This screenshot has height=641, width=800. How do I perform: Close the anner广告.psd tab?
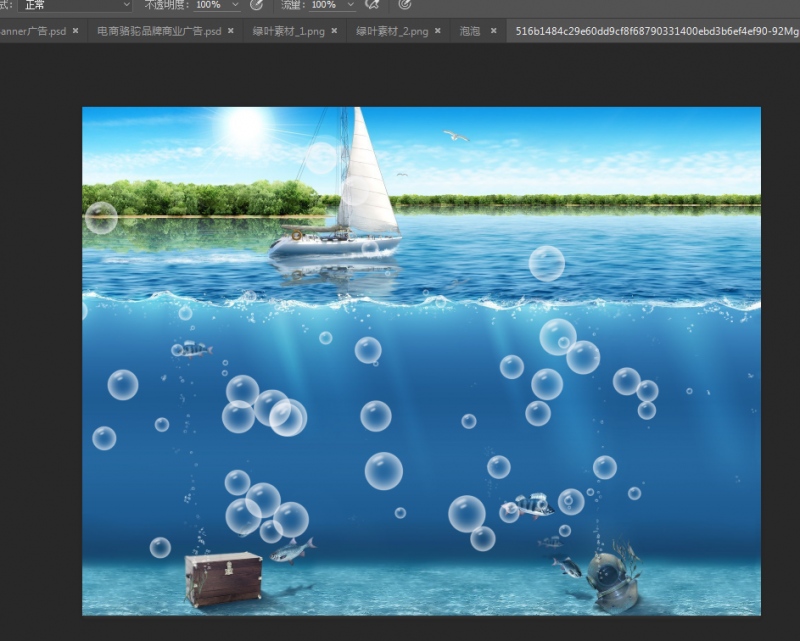75,32
